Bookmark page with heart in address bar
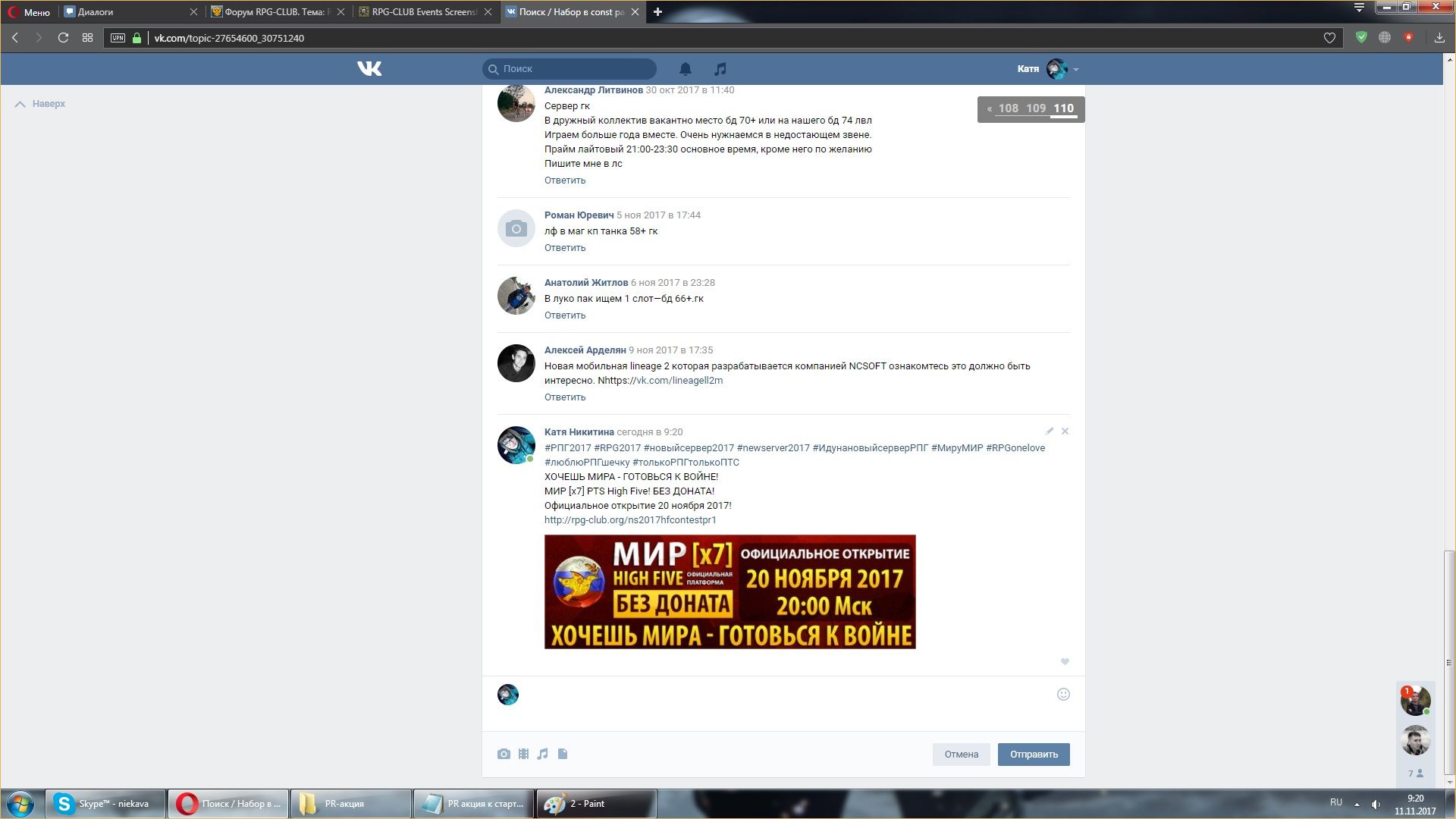The height and width of the screenshot is (819, 1456). click(x=1329, y=38)
